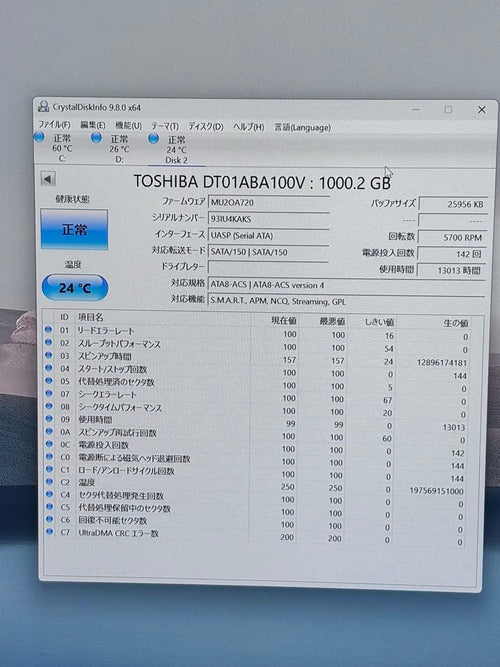Click status dot for row 01 リードエラーレート

[x=48, y=329]
